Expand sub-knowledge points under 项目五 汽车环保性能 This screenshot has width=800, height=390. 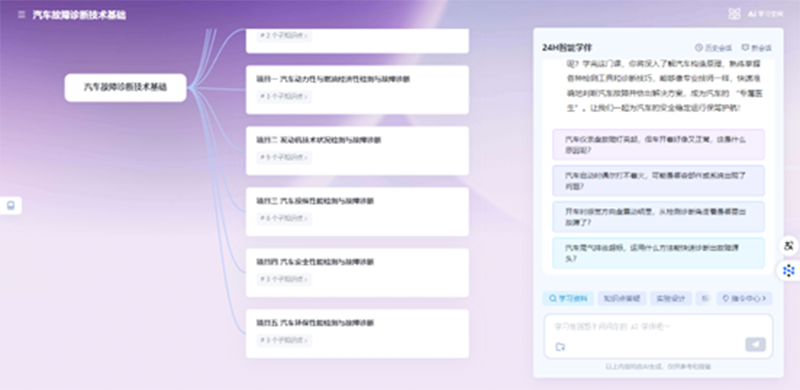(284, 340)
